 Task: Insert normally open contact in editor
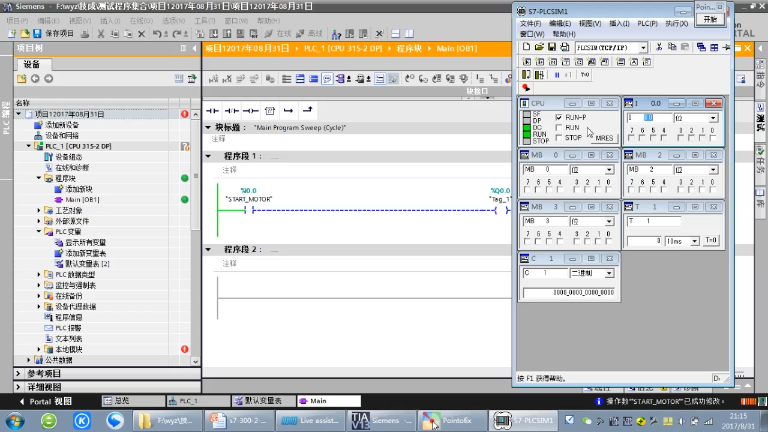[x=213, y=111]
